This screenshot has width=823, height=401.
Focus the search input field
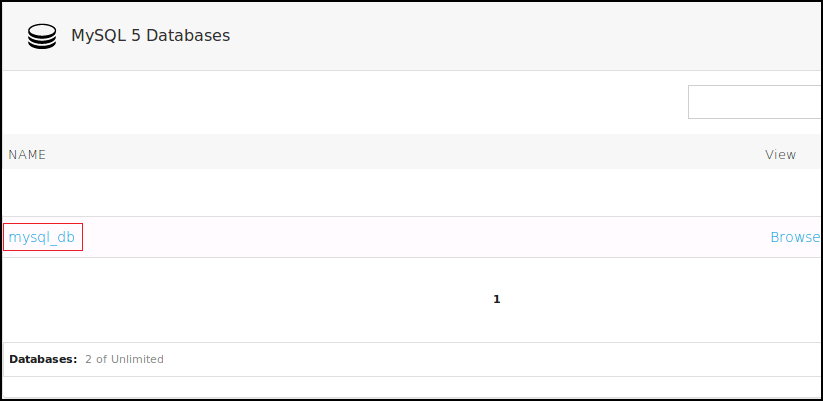(x=754, y=102)
